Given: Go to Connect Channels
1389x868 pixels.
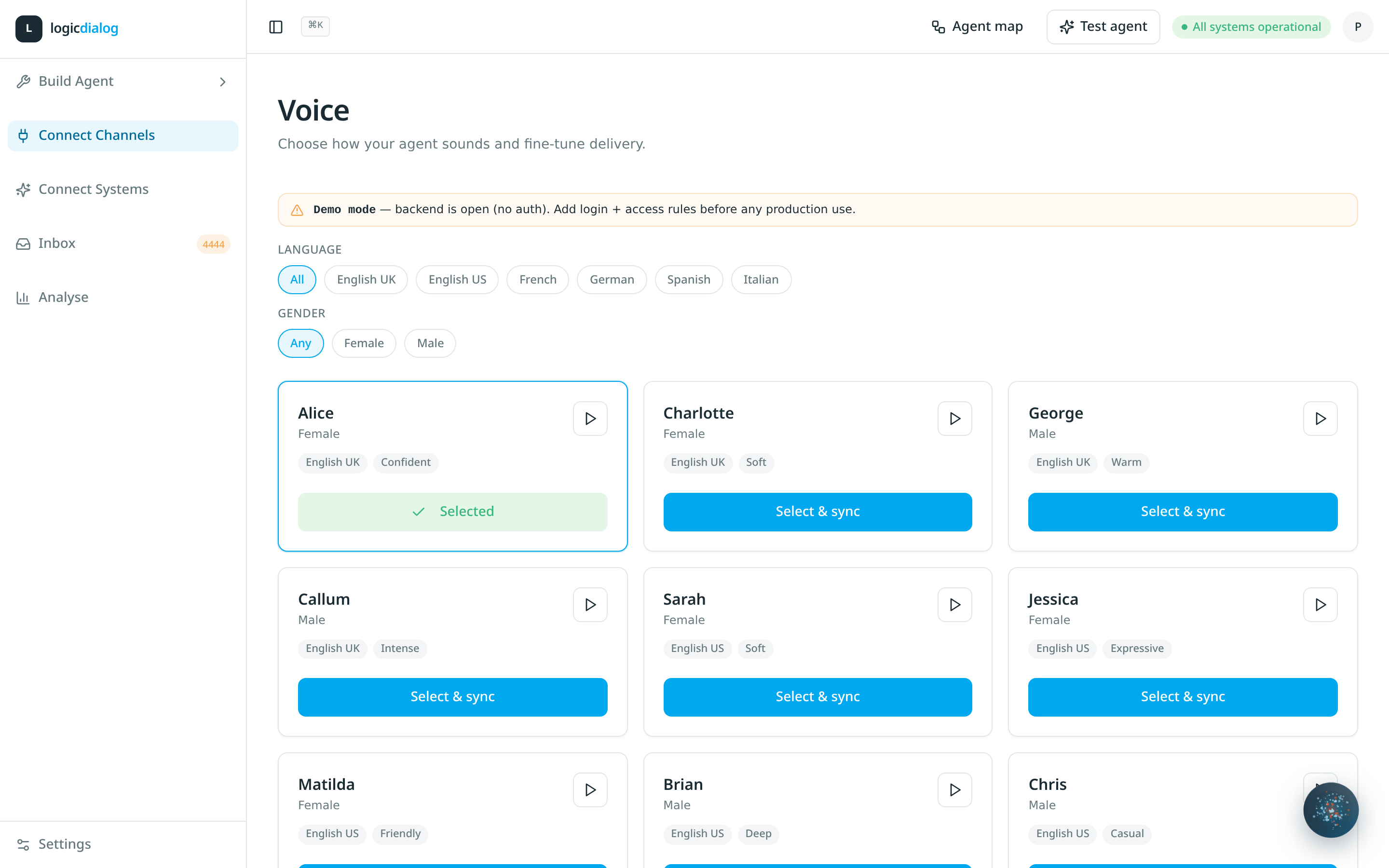Looking at the screenshot, I should click(x=123, y=136).
